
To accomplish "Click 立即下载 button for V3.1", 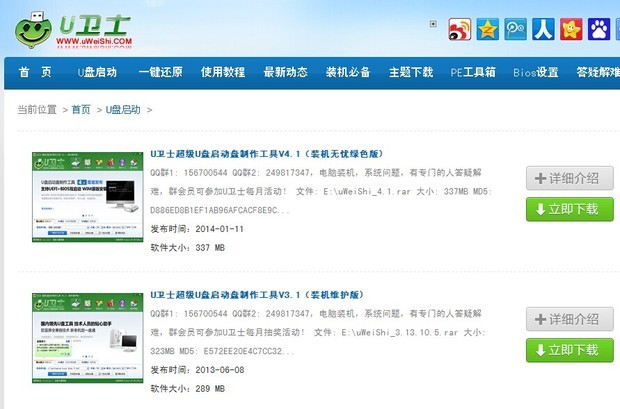I will click(570, 350).
